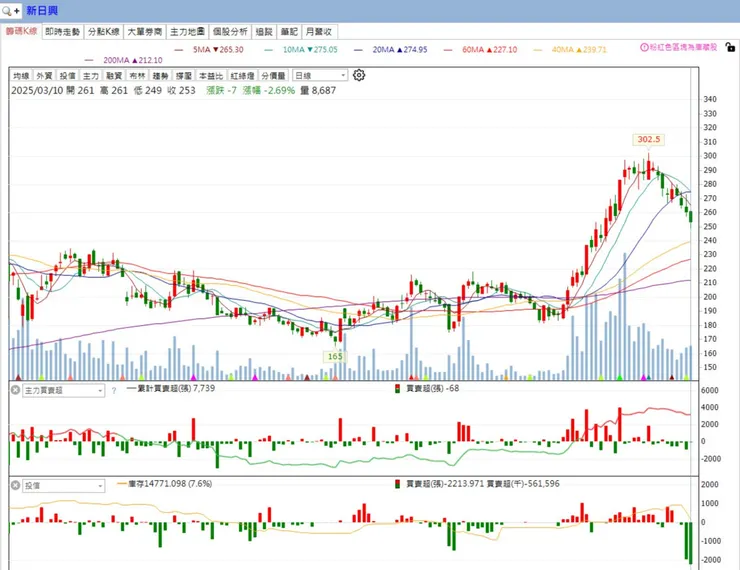This screenshot has height=570, width=740.
Task: Click the 買賣超(張) -68 legend
Action: [427, 388]
